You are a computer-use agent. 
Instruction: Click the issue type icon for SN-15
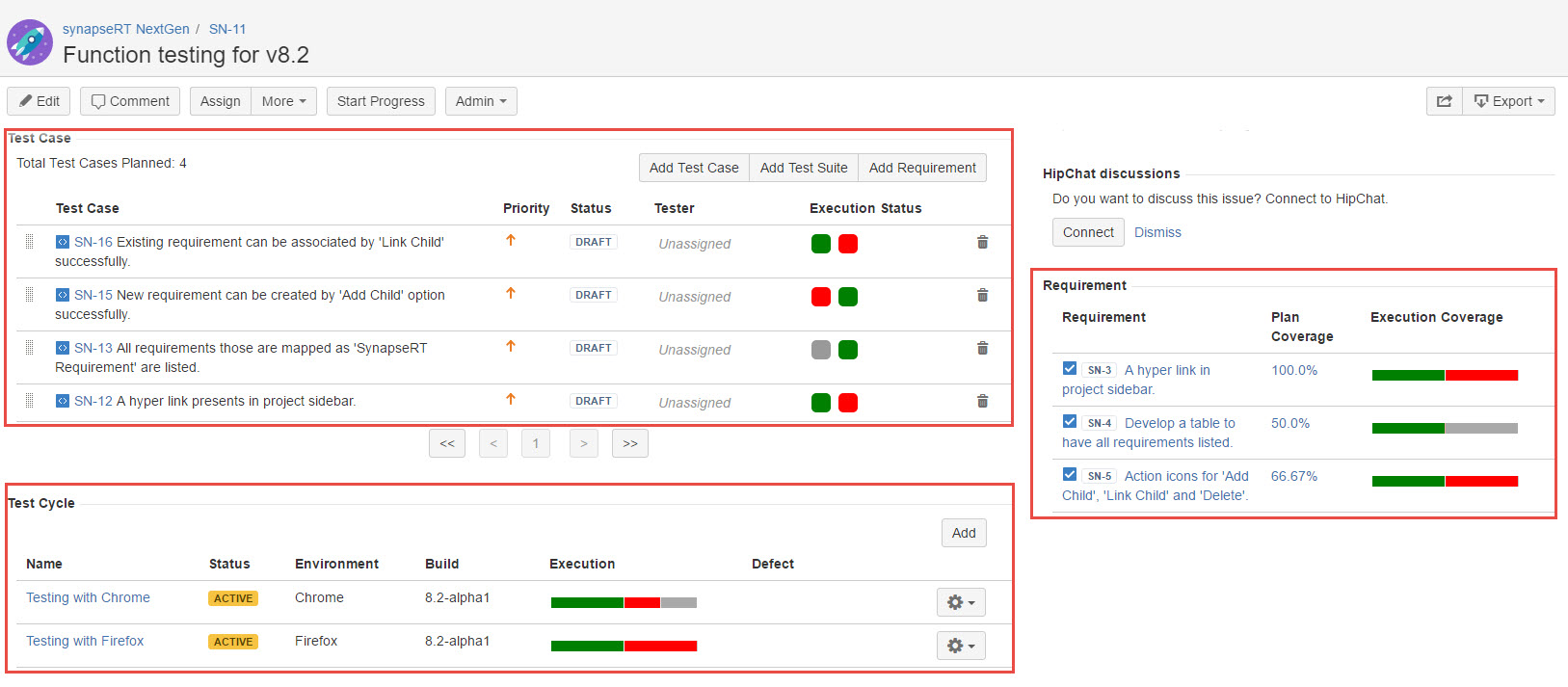pyautogui.click(x=63, y=295)
